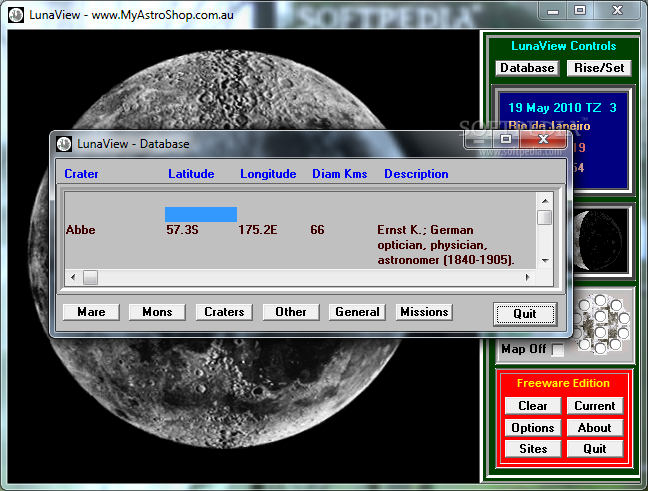Viewport: 648px width, 491px height.
Task: Minimize the main LunaView window
Action: click(x=553, y=11)
